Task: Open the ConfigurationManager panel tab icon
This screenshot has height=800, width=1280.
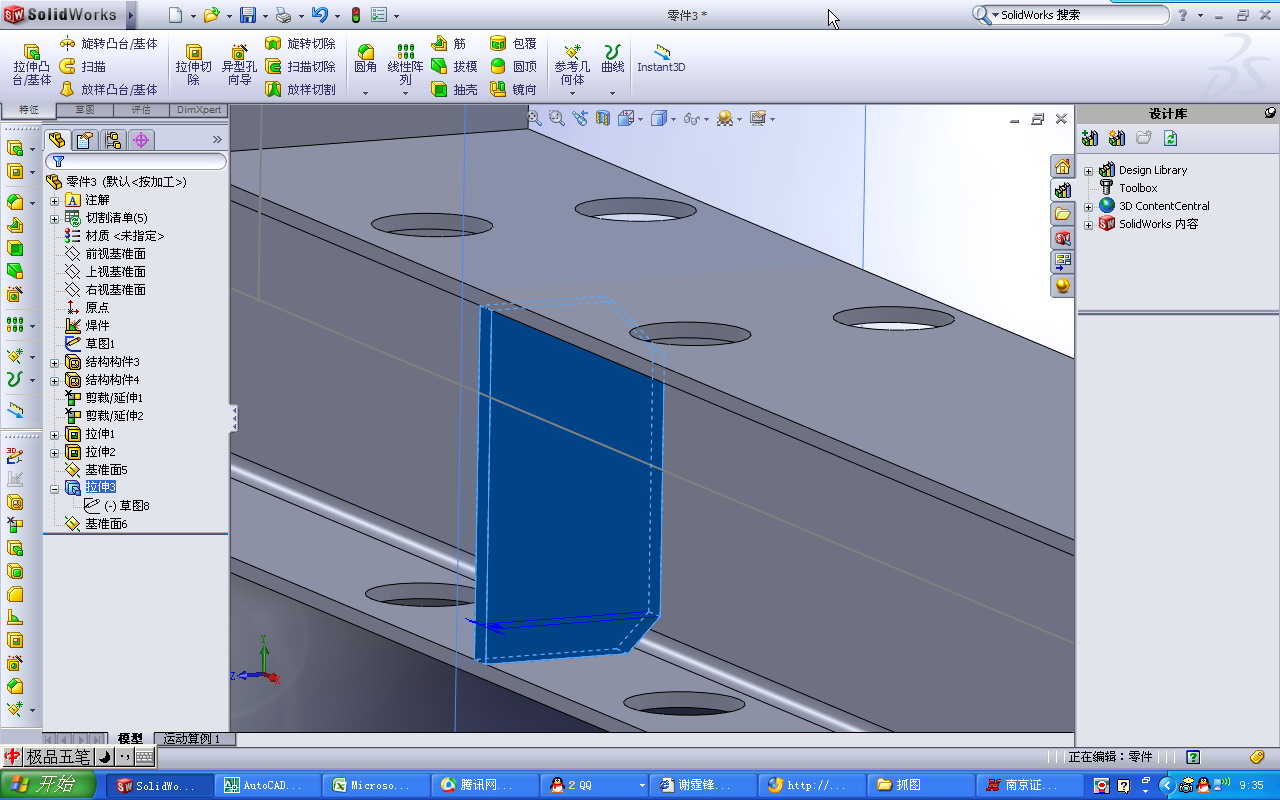Action: (113, 140)
